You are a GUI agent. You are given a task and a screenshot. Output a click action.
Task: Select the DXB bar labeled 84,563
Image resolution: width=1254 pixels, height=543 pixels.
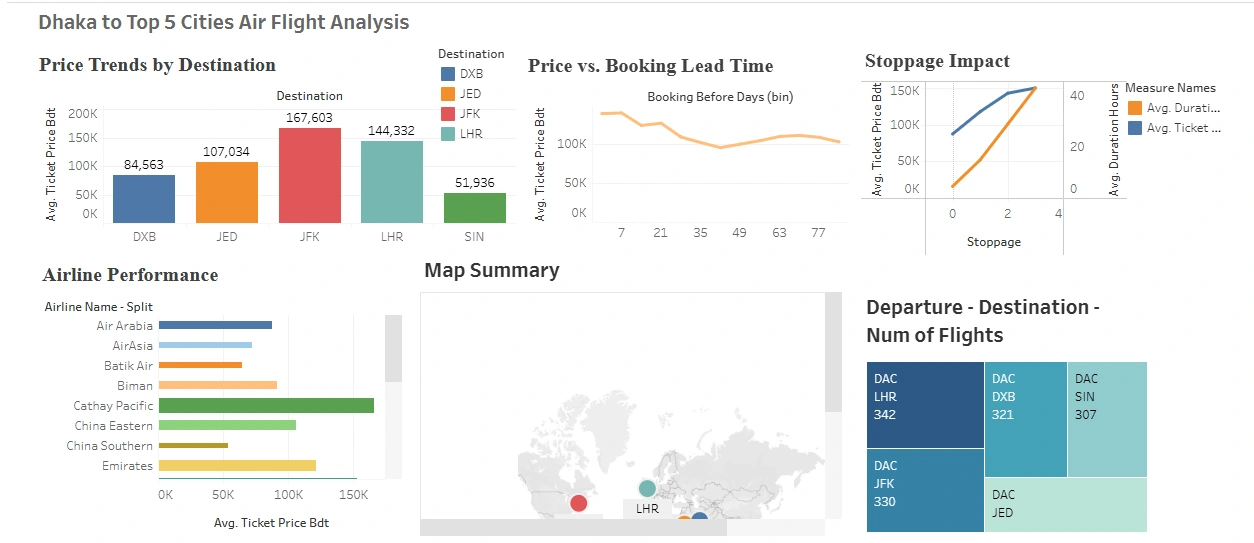144,198
